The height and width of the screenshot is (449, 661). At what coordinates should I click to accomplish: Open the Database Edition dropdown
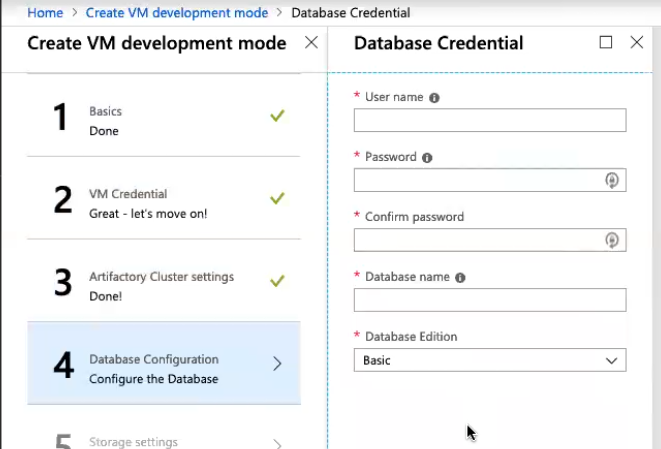click(x=489, y=360)
